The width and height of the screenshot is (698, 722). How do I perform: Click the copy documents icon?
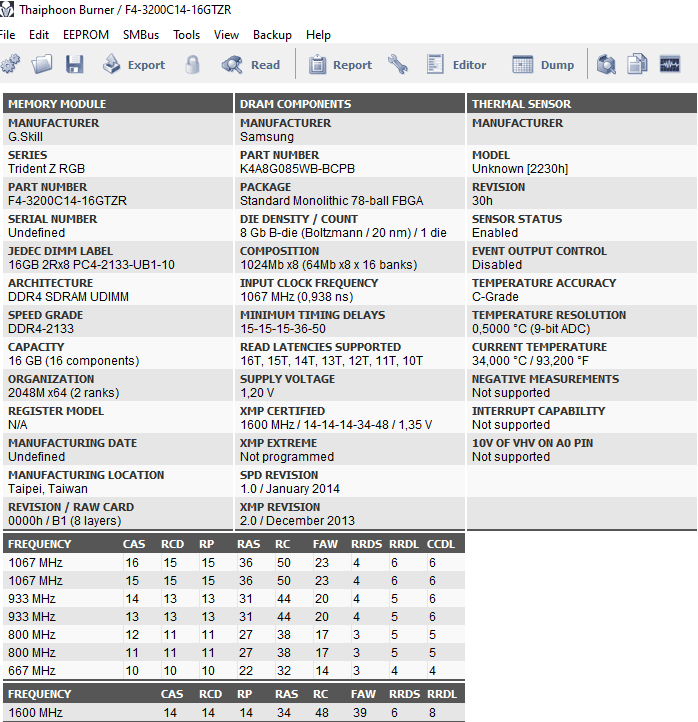[x=638, y=64]
